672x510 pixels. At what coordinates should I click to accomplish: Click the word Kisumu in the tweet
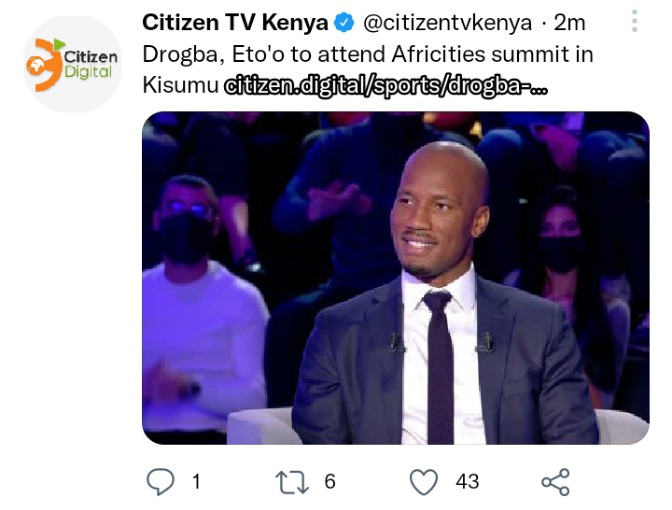pos(180,85)
